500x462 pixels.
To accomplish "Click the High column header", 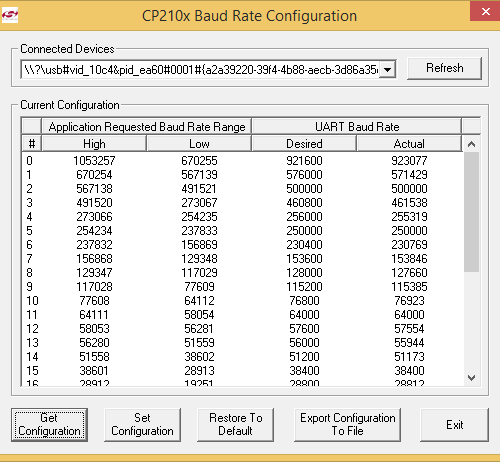I will point(94,144).
